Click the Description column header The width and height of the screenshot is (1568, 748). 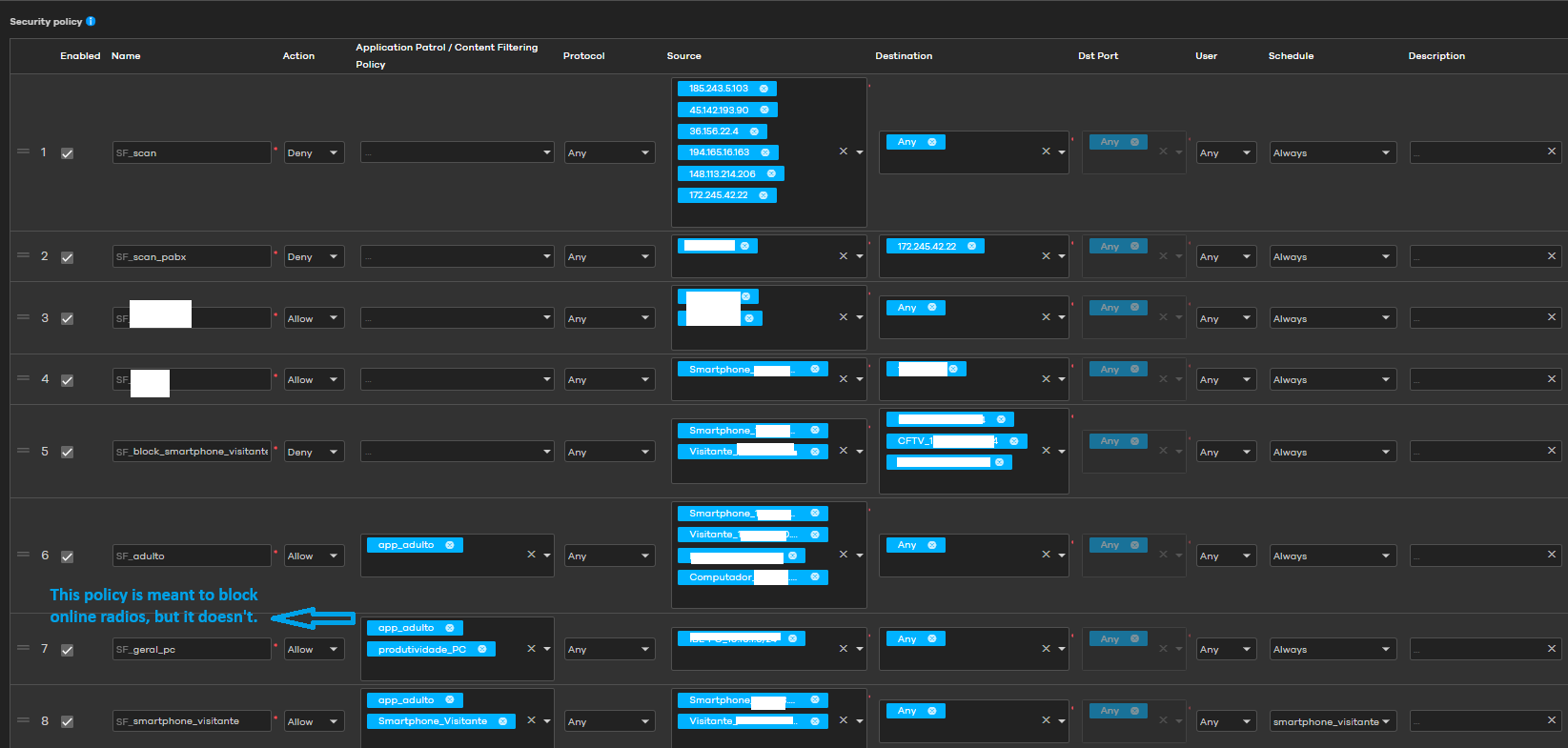[x=1436, y=56]
